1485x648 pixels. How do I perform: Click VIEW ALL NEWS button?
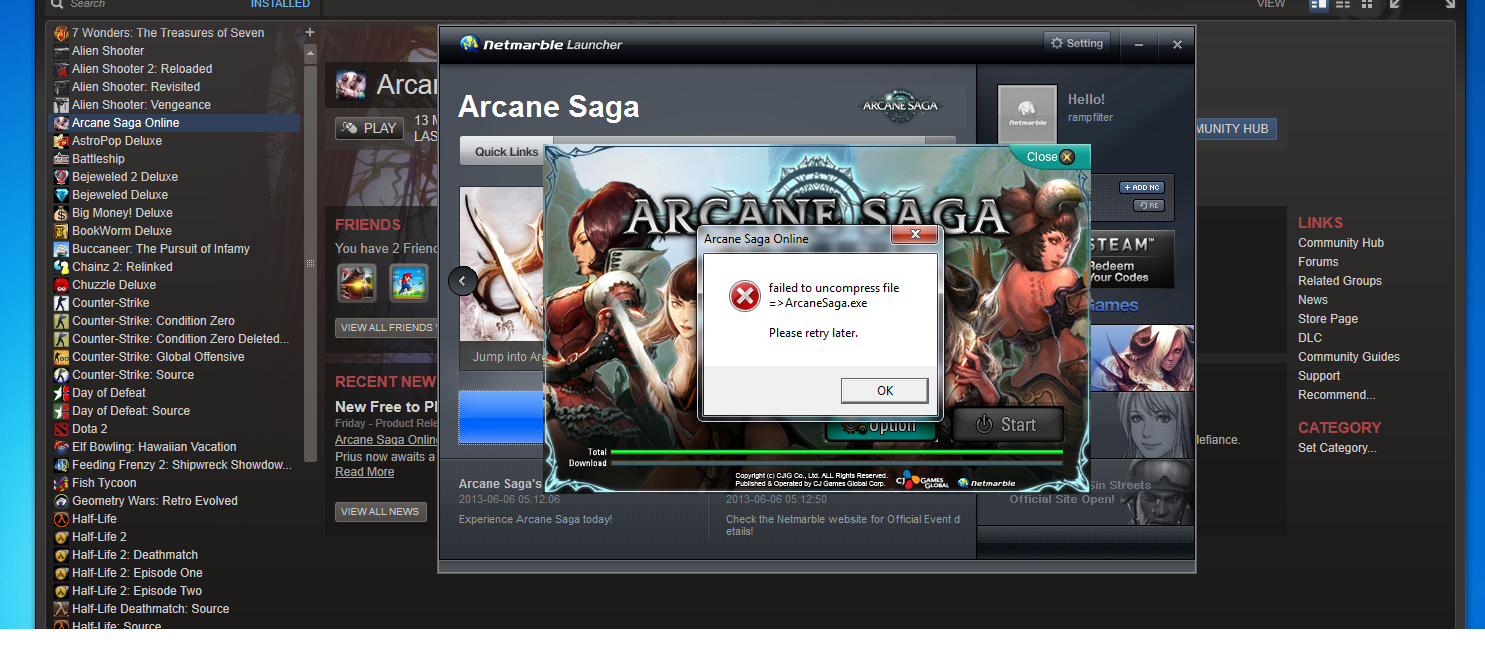point(380,512)
